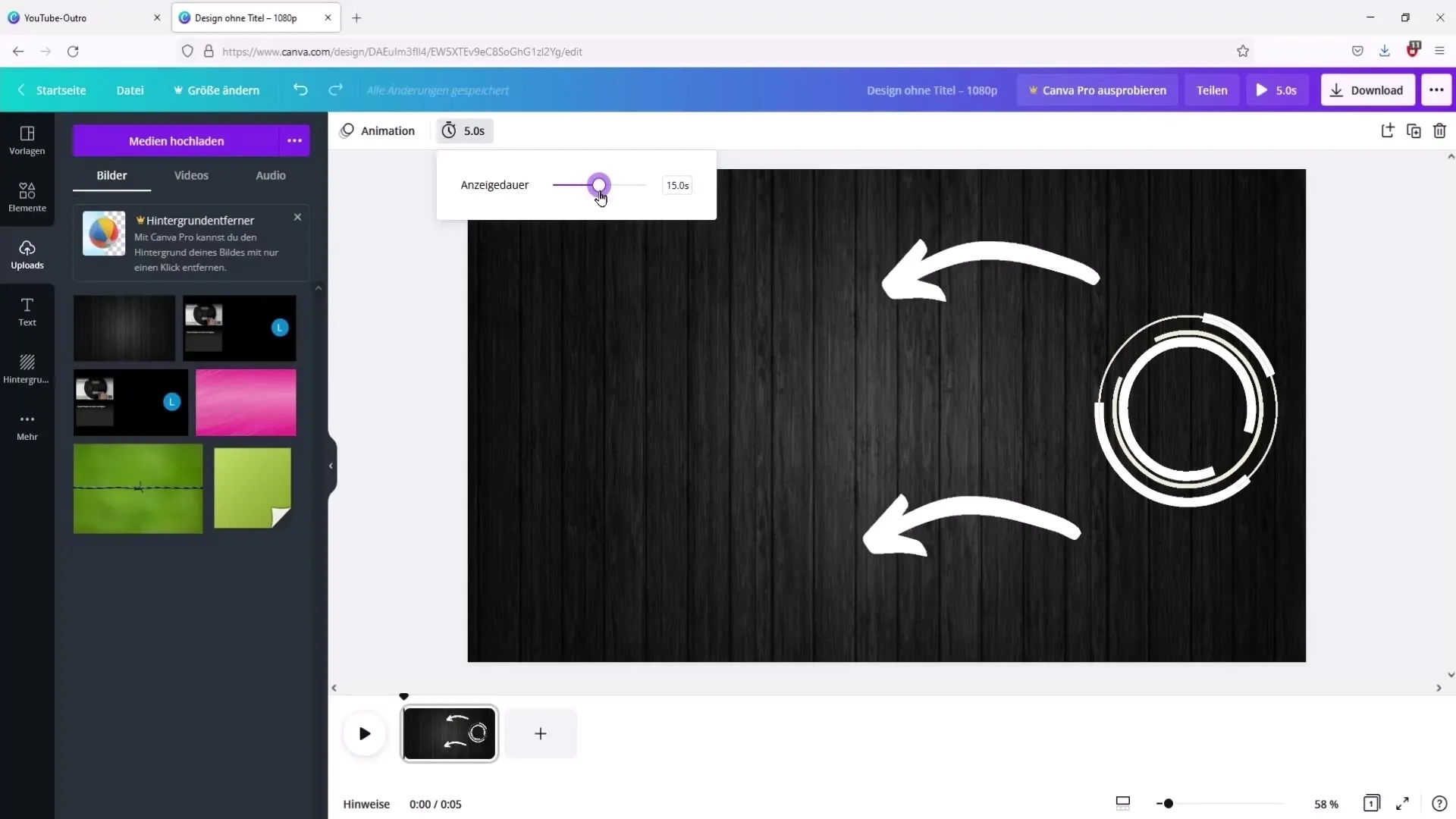Open the Uploads sidebar panel

[27, 255]
